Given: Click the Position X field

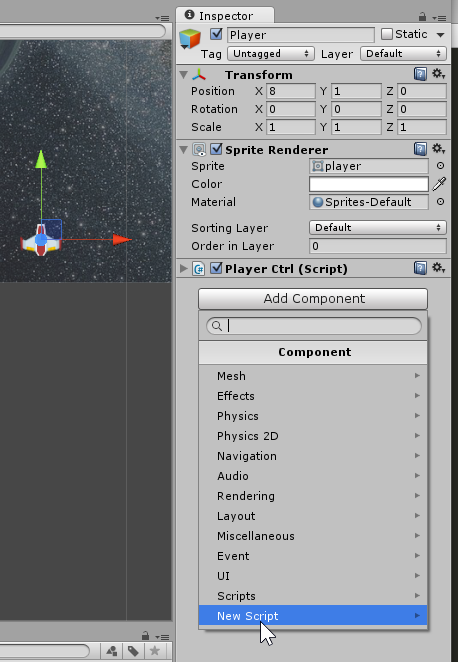Looking at the screenshot, I should click(290, 91).
